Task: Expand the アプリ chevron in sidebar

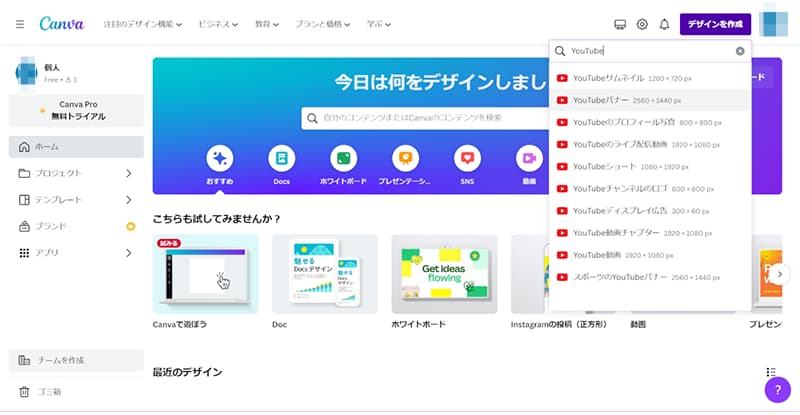Action: (129, 253)
